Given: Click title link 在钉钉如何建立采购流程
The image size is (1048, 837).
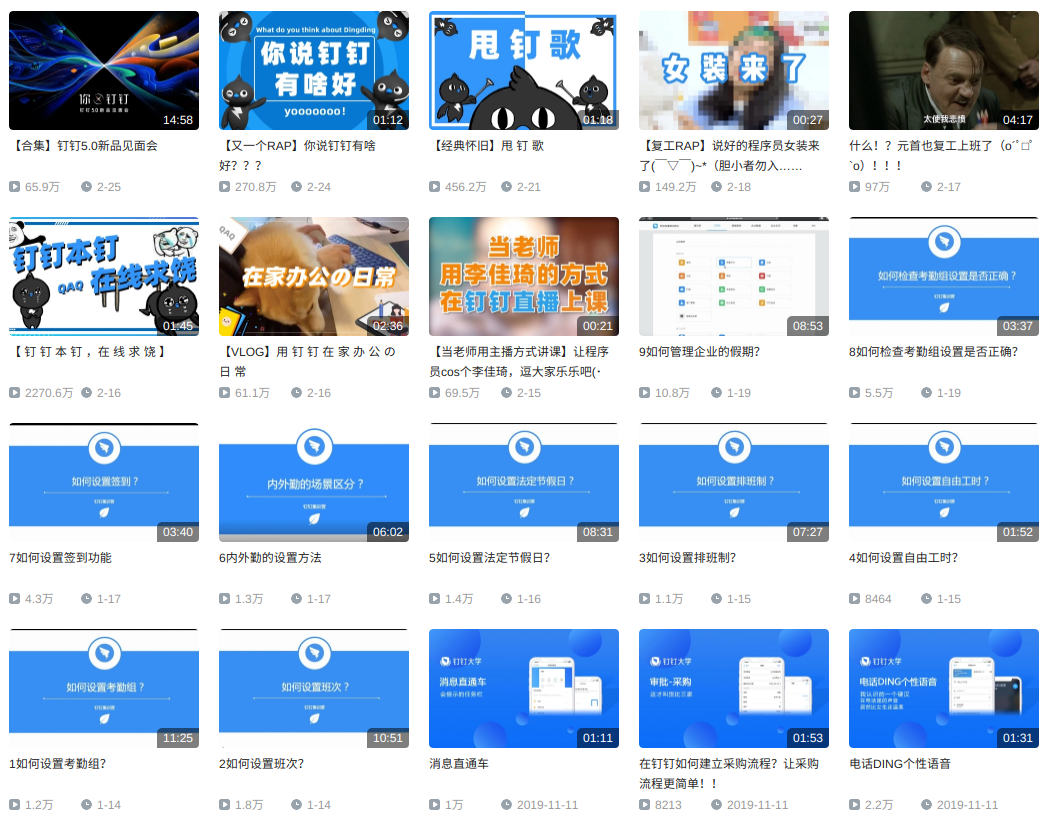Looking at the screenshot, I should tap(729, 773).
